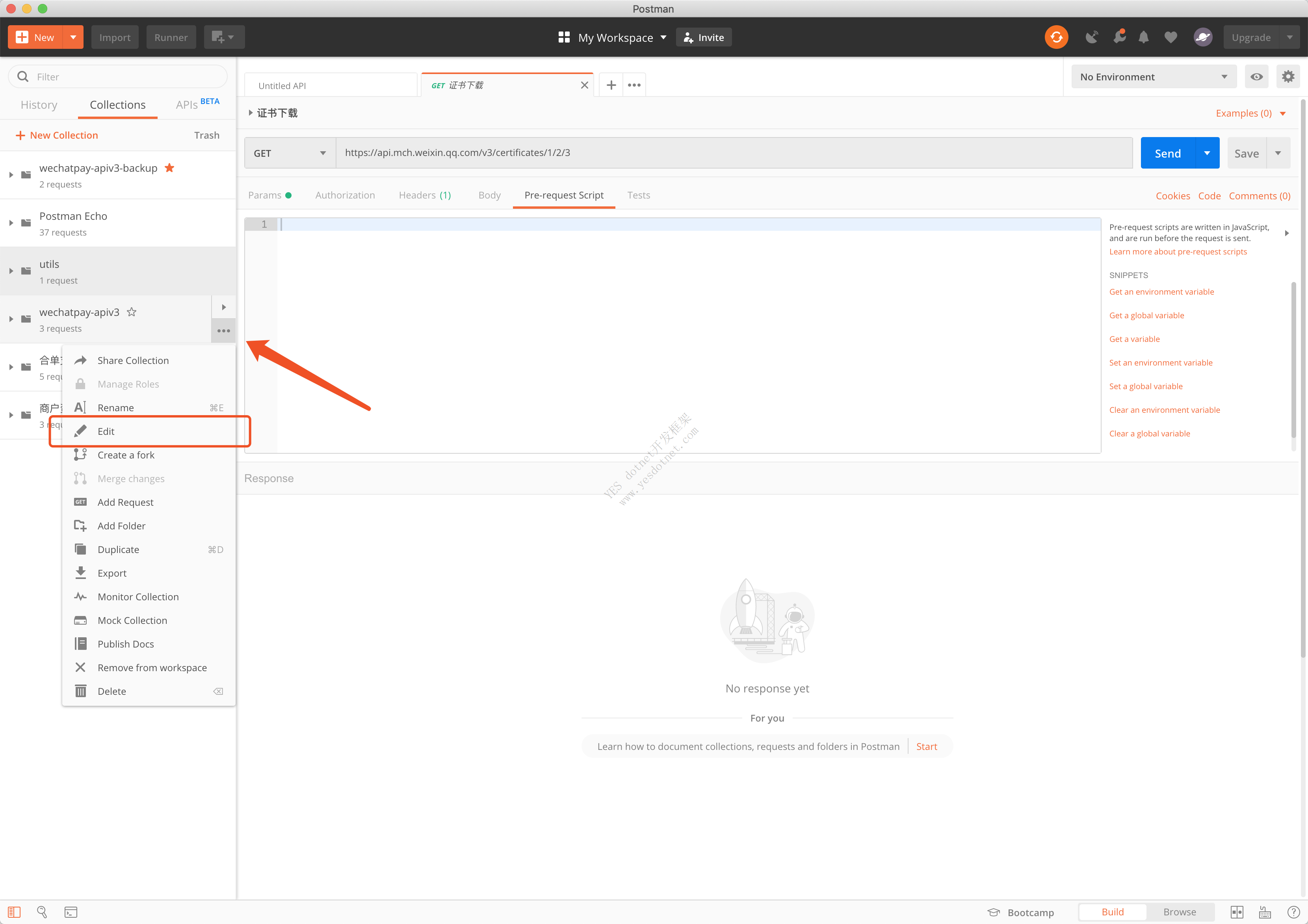The width and height of the screenshot is (1308, 924).
Task: Click the sync status icon in header
Action: [1056, 37]
